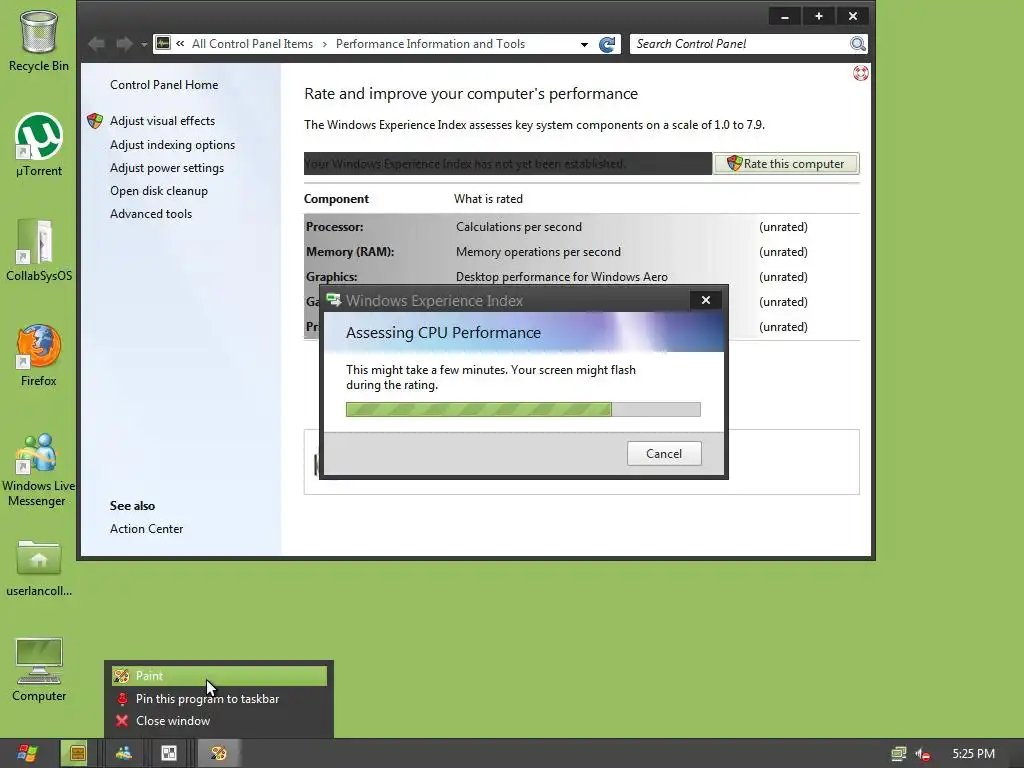Screen dimensions: 1024x768
Task: Open Adjust visual effects link
Action: click(x=162, y=121)
